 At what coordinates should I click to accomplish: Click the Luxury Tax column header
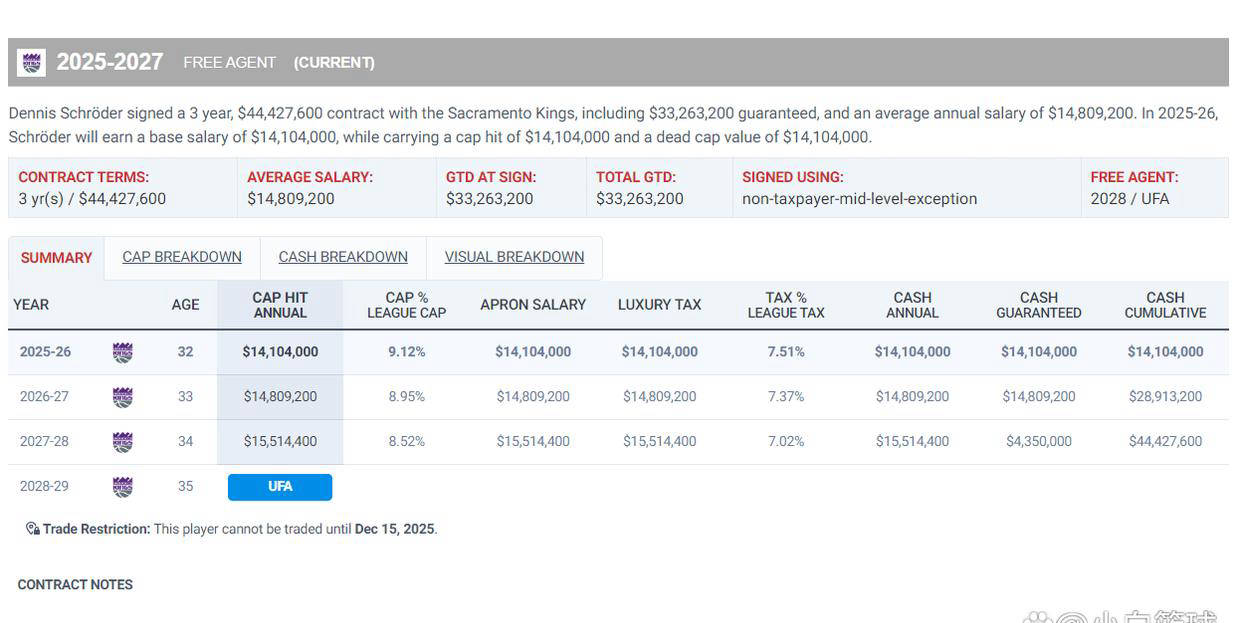(x=659, y=305)
